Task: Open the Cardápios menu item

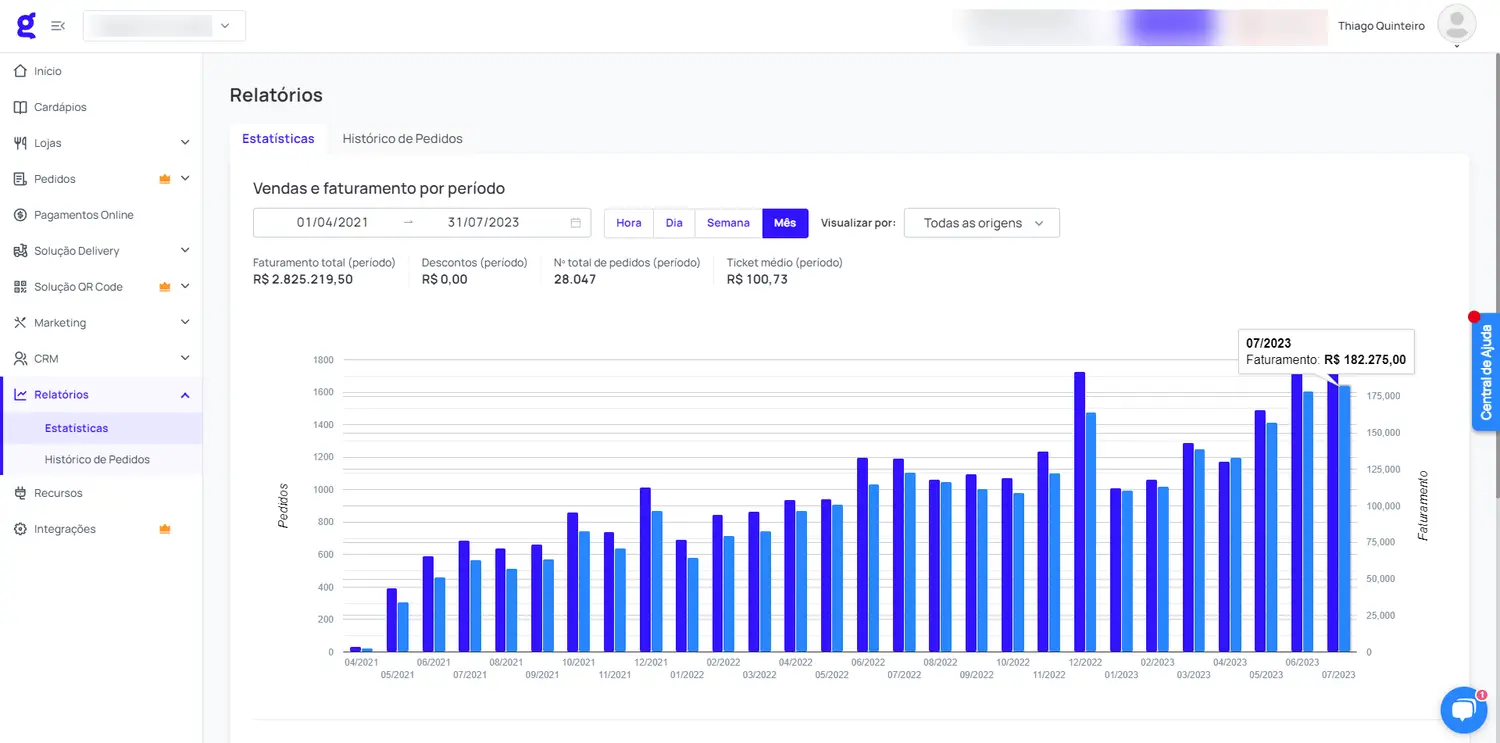Action: click(x=60, y=107)
